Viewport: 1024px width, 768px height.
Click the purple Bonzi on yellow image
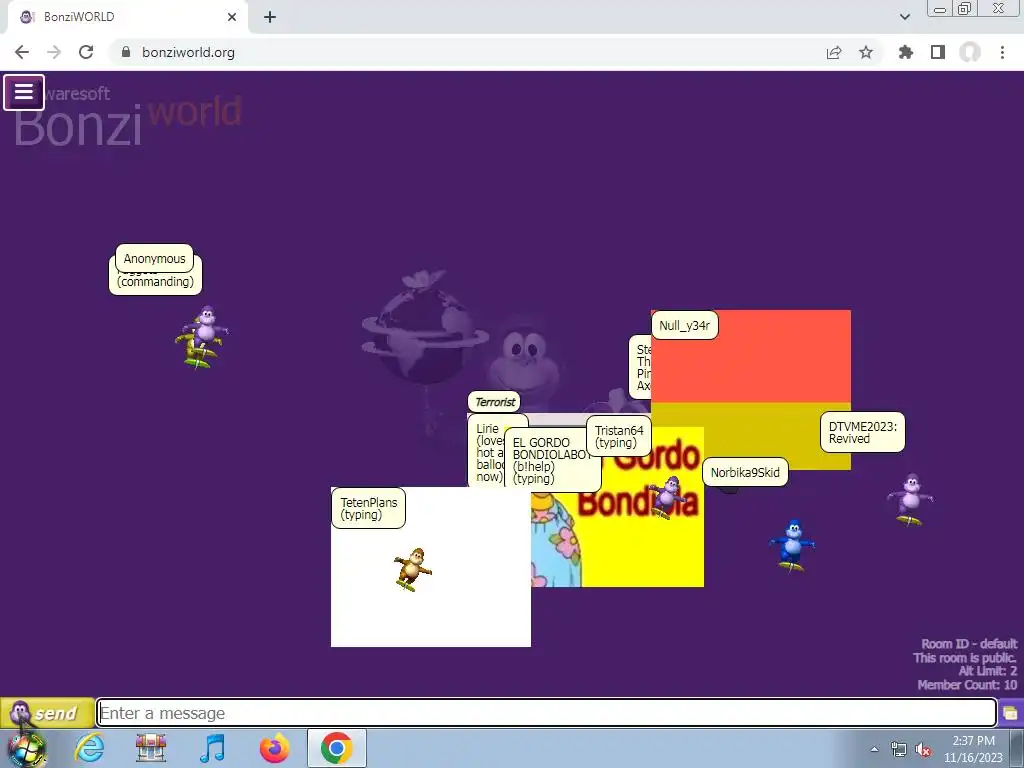point(667,498)
